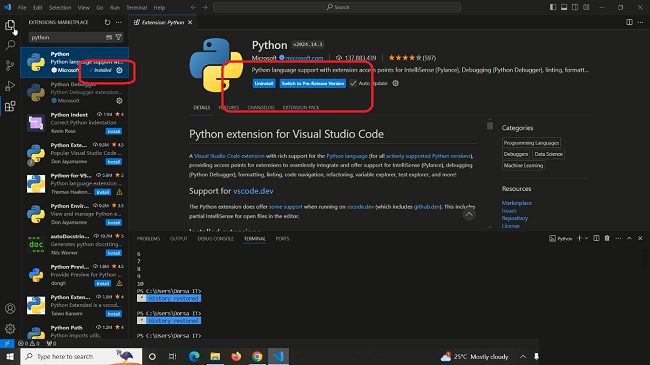This screenshot has height=365, width=650.
Task: Open the Source Control view
Action: [10, 65]
